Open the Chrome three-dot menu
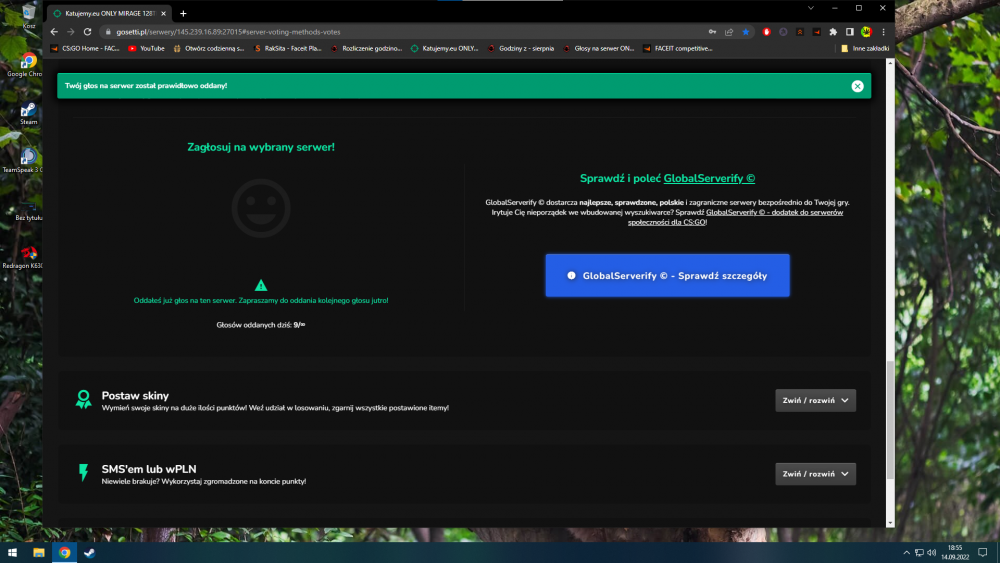This screenshot has height=563, width=1000. click(883, 32)
